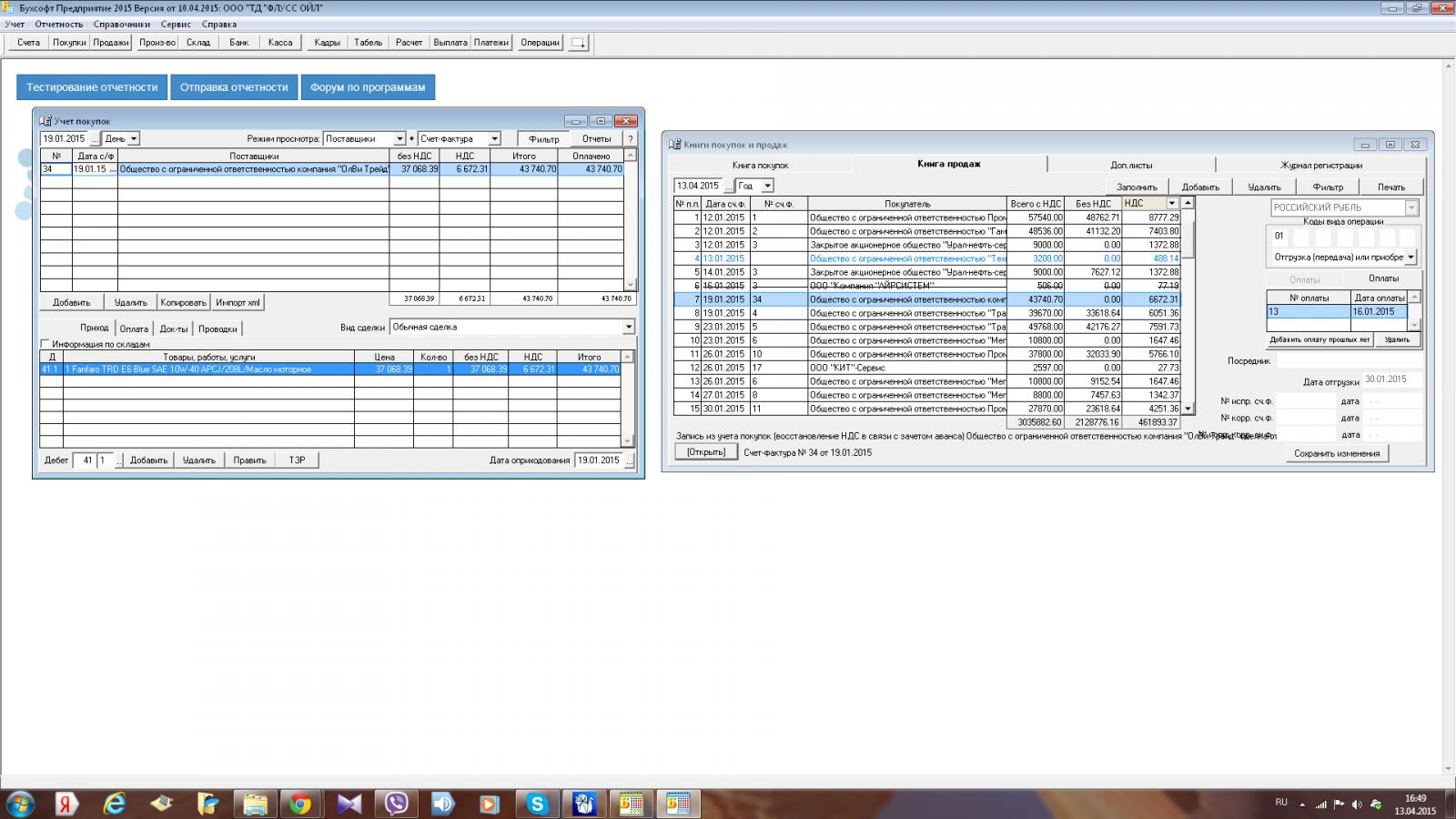Open Google Chrome from the taskbar
The width and height of the screenshot is (1456, 819).
pyautogui.click(x=300, y=804)
